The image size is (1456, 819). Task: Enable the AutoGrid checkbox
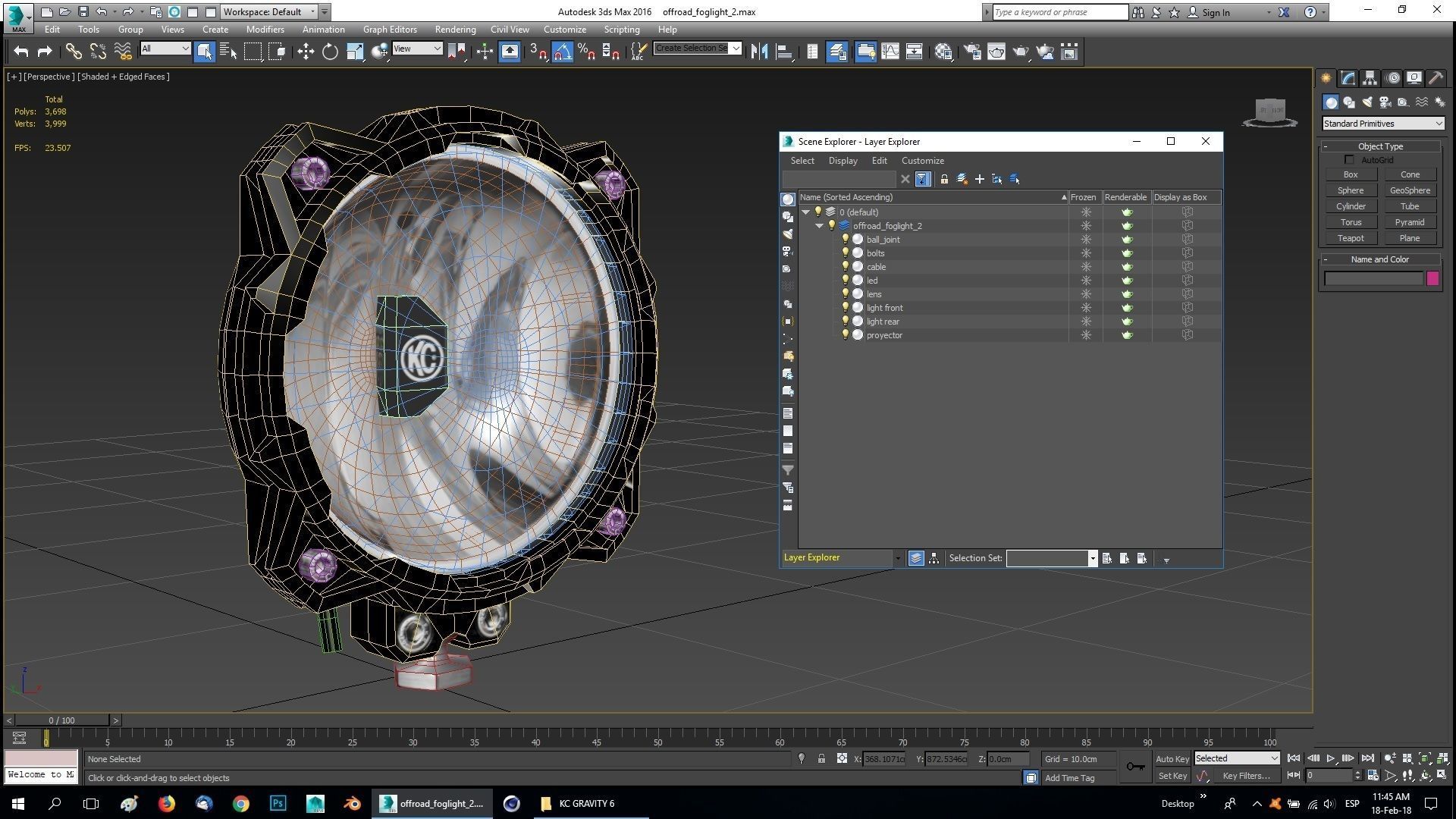pos(1349,160)
